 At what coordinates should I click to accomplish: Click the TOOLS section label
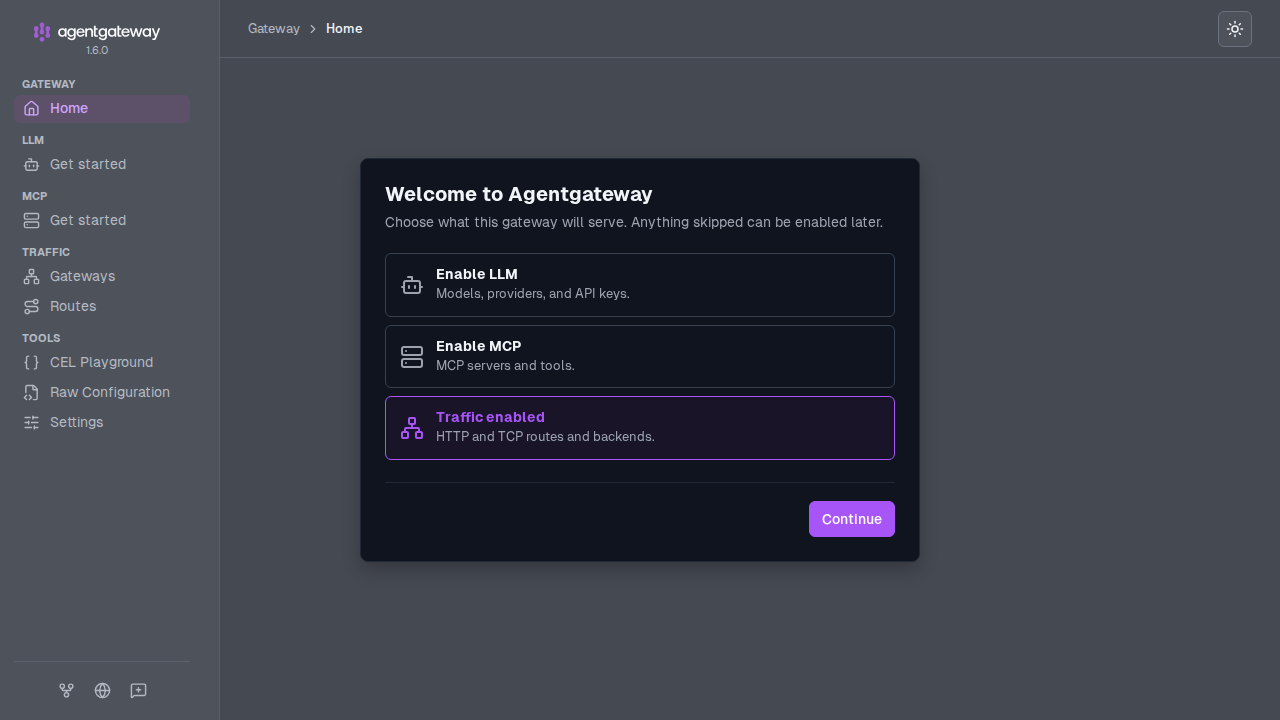pyautogui.click(x=41, y=338)
